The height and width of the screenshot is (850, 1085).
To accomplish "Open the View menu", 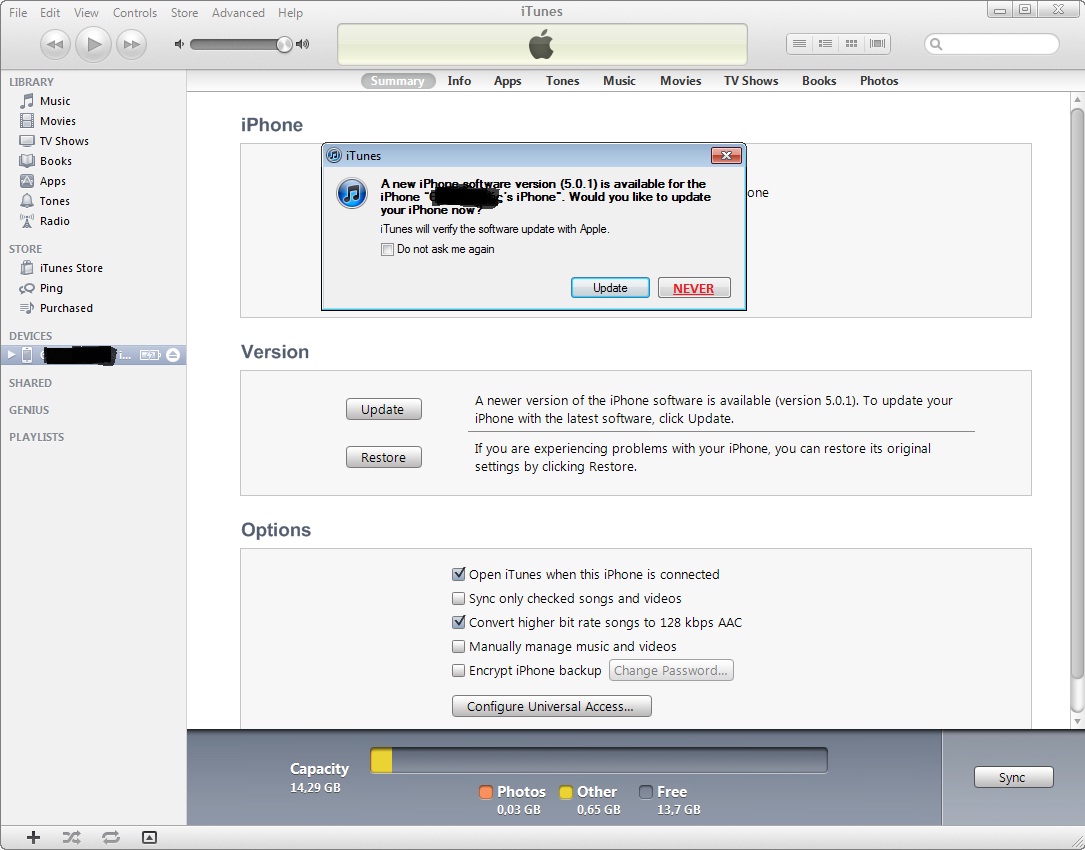I will (x=86, y=12).
